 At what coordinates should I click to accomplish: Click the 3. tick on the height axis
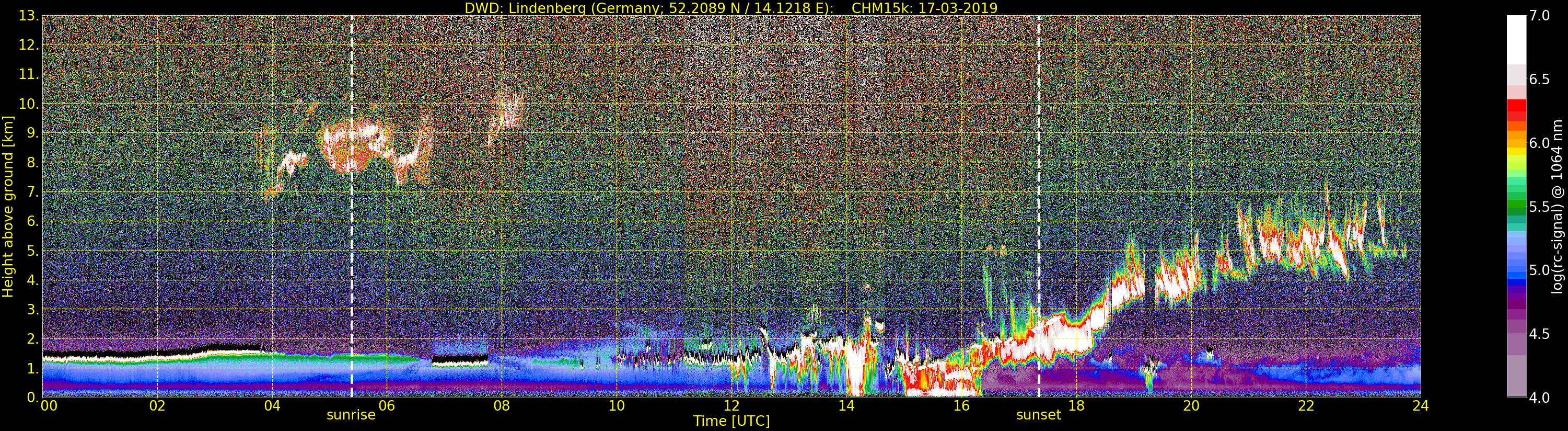coord(33,310)
